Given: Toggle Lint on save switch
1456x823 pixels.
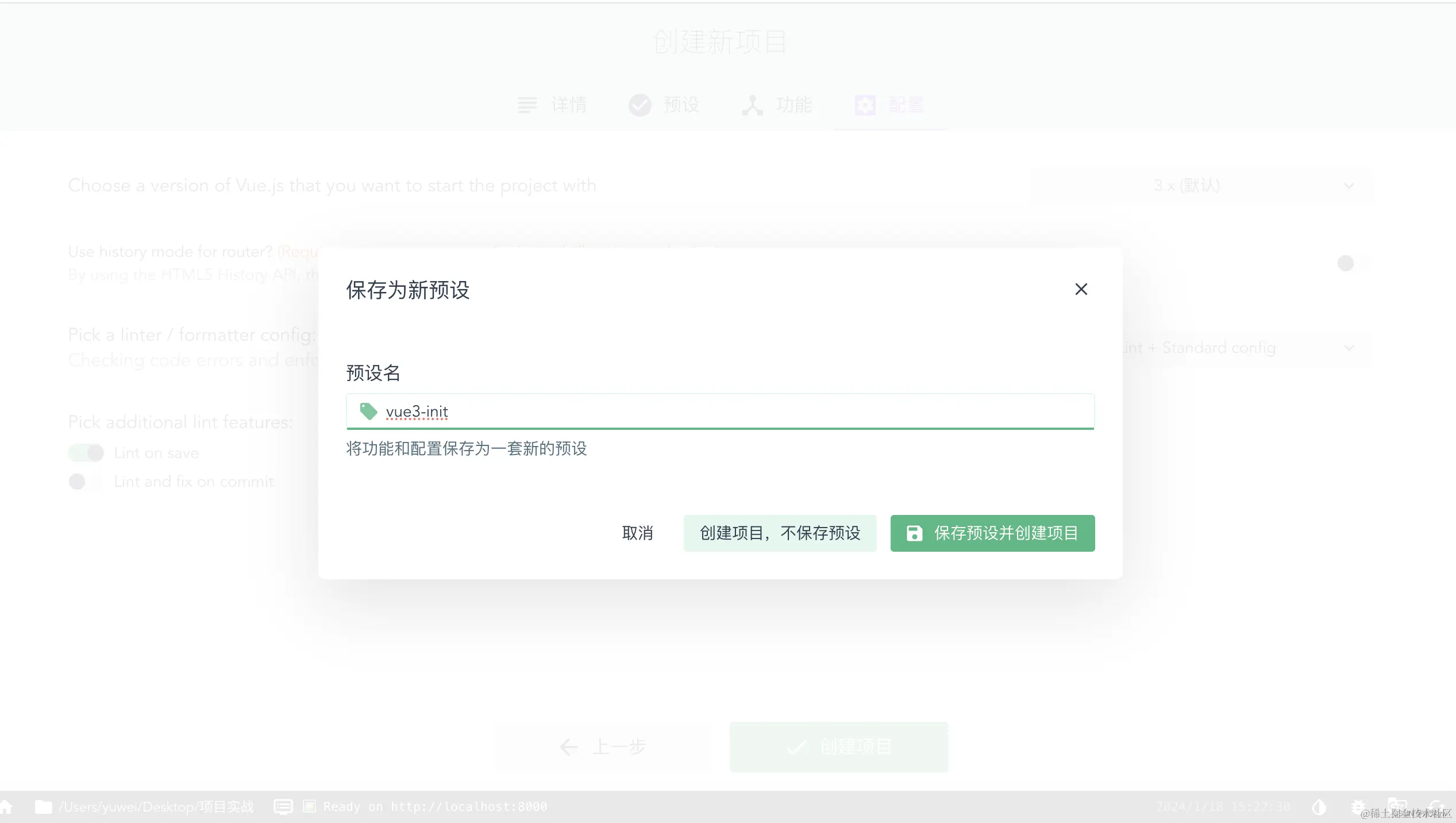Looking at the screenshot, I should [86, 453].
